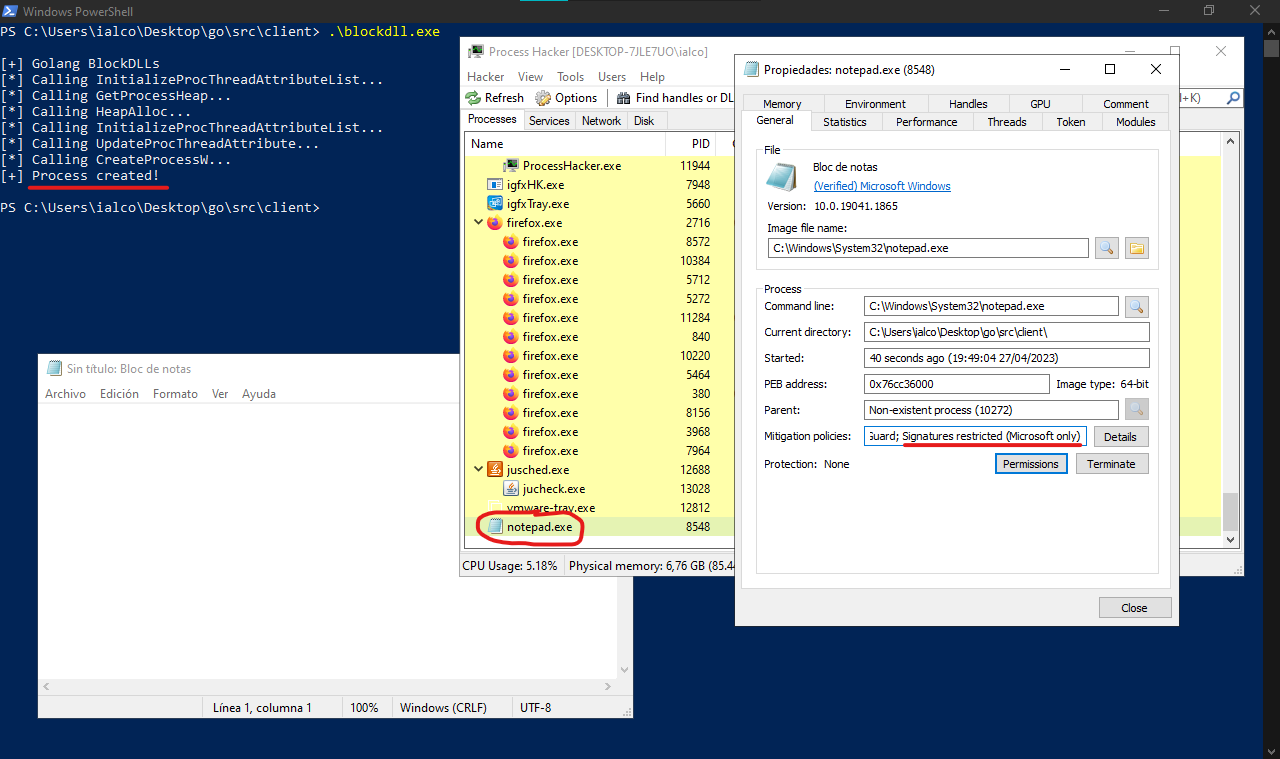The width and height of the screenshot is (1280, 759).
Task: Click the PowerShell window title icon
Action: (10, 11)
